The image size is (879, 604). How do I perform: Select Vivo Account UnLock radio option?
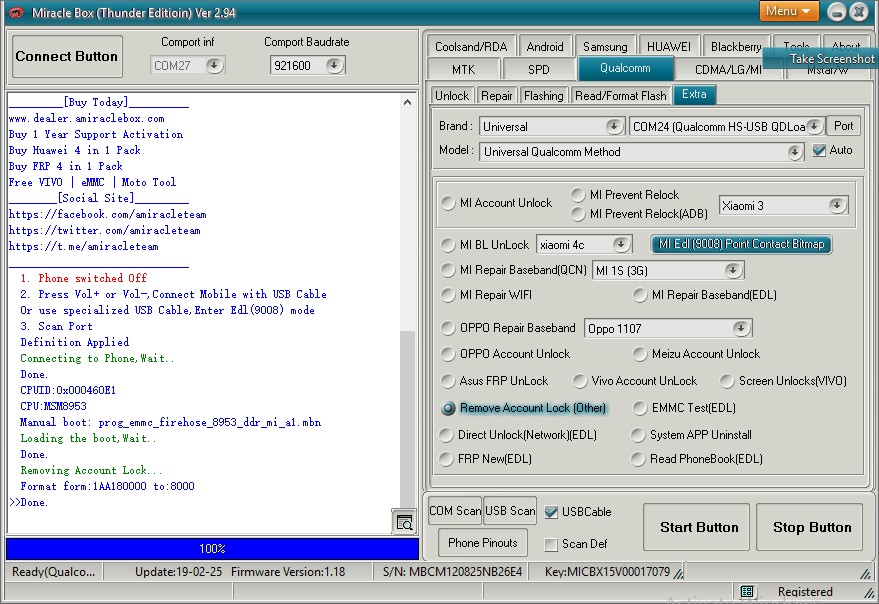coord(580,381)
